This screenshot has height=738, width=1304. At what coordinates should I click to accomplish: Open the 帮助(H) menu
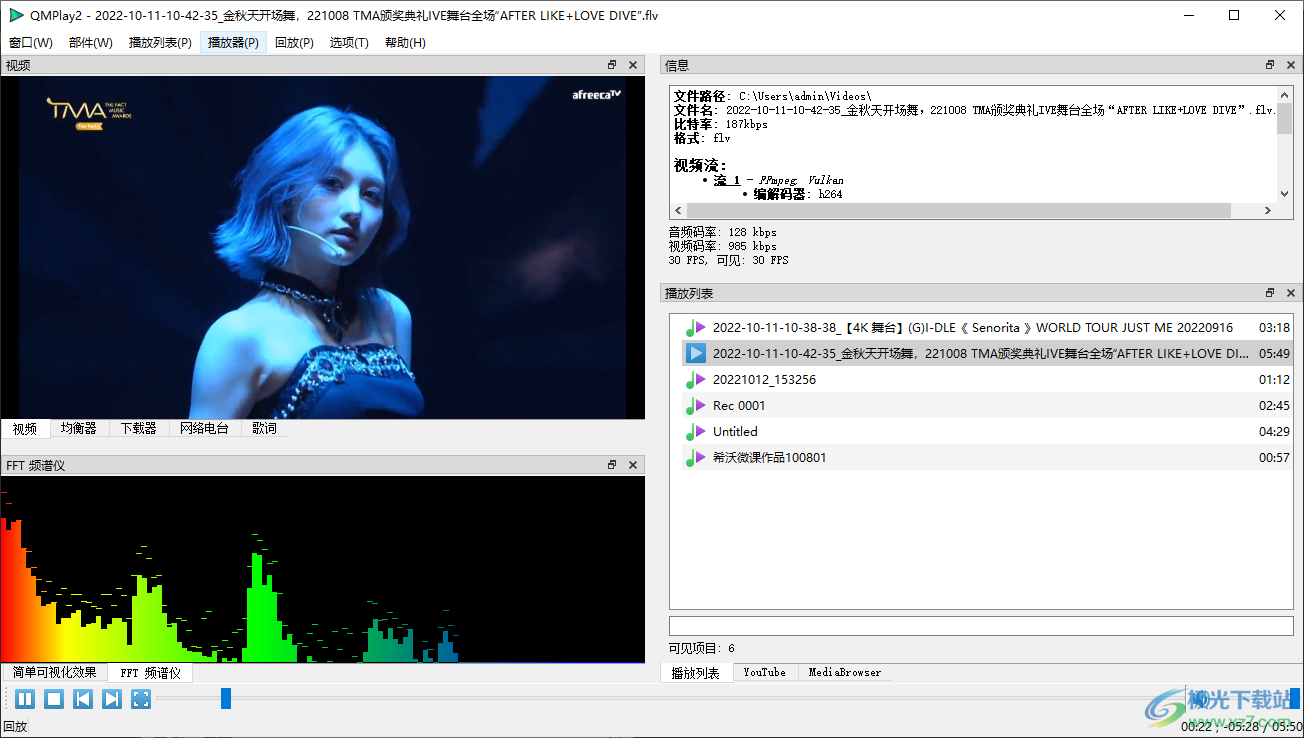coord(405,43)
